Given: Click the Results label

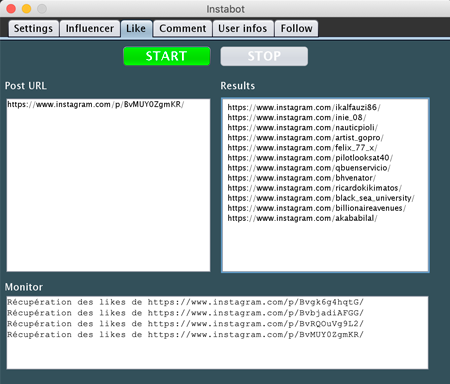Looking at the screenshot, I should pyautogui.click(x=238, y=86).
